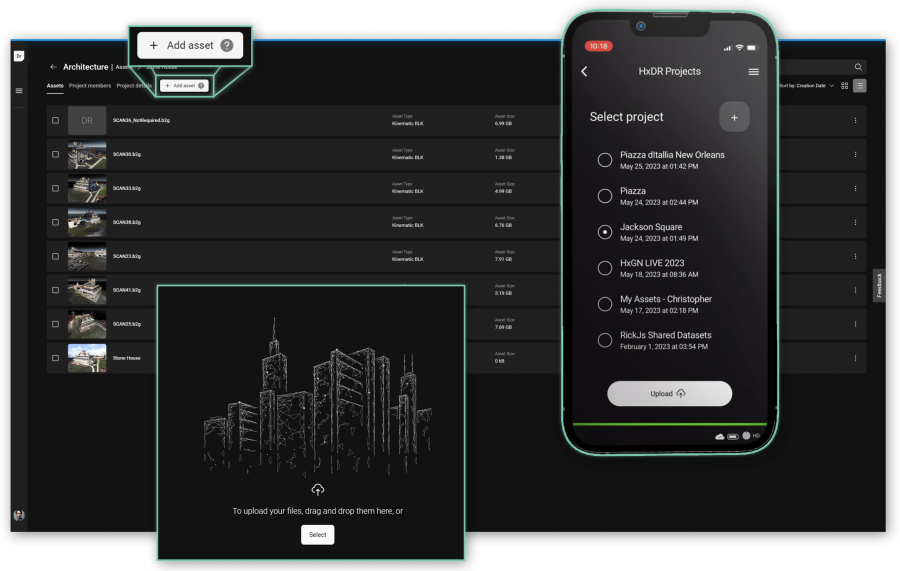The width and height of the screenshot is (900, 571).
Task: Check the SCAN38.b2g checkbox
Action: pyautogui.click(x=56, y=222)
